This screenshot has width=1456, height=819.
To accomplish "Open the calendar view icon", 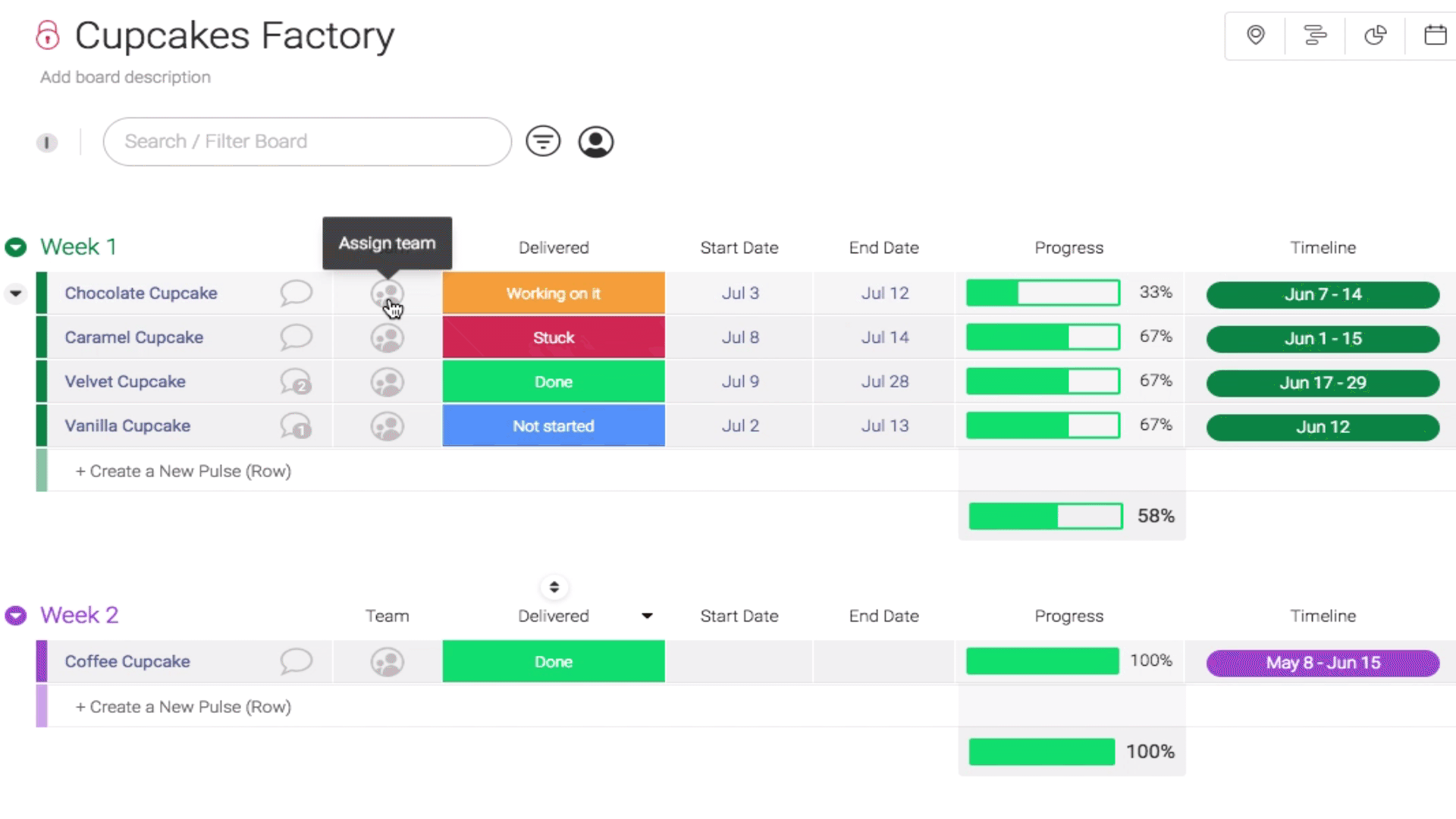I will pyautogui.click(x=1435, y=35).
